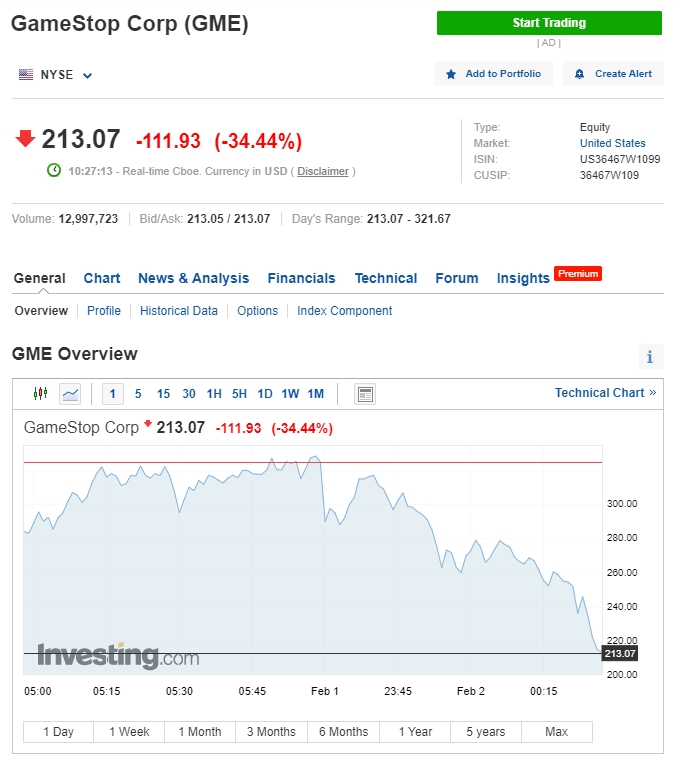673x760 pixels.
Task: Click the red Premium badge
Action: coord(578,274)
